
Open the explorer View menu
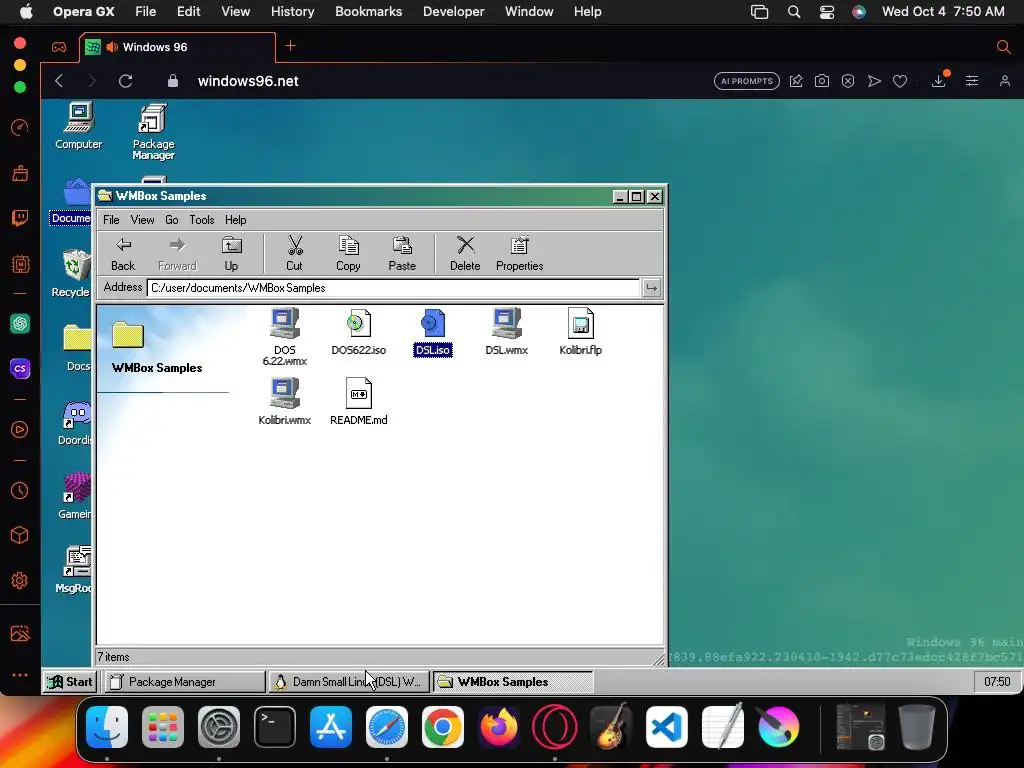coord(142,220)
